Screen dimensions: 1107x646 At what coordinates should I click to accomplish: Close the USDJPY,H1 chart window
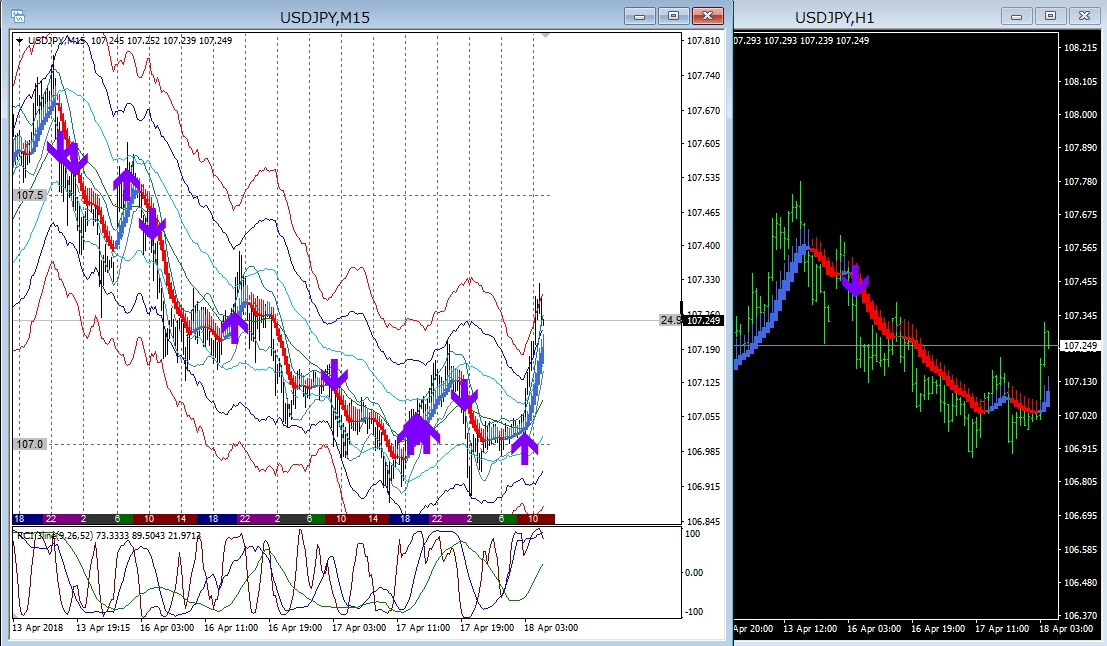[x=1084, y=16]
